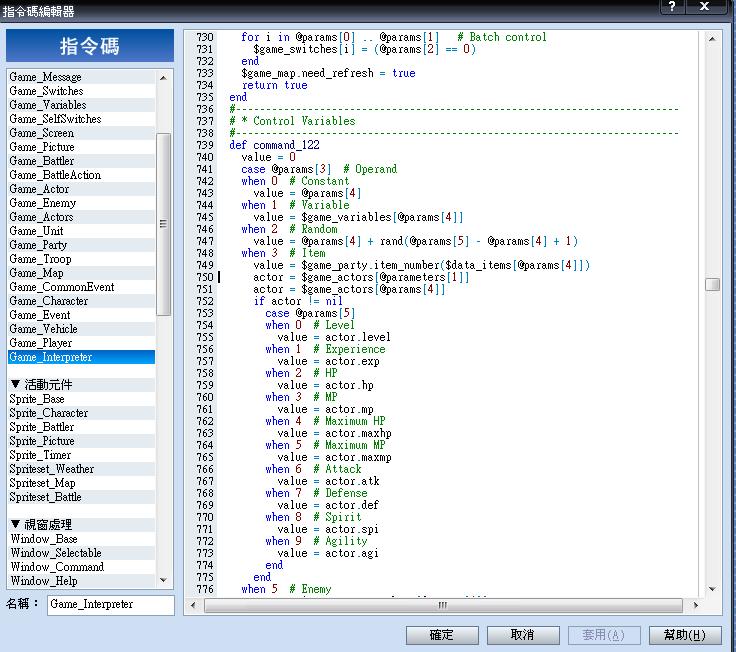Click code editor scroll up arrow
This screenshot has height=652, width=736.
tap(712, 39)
